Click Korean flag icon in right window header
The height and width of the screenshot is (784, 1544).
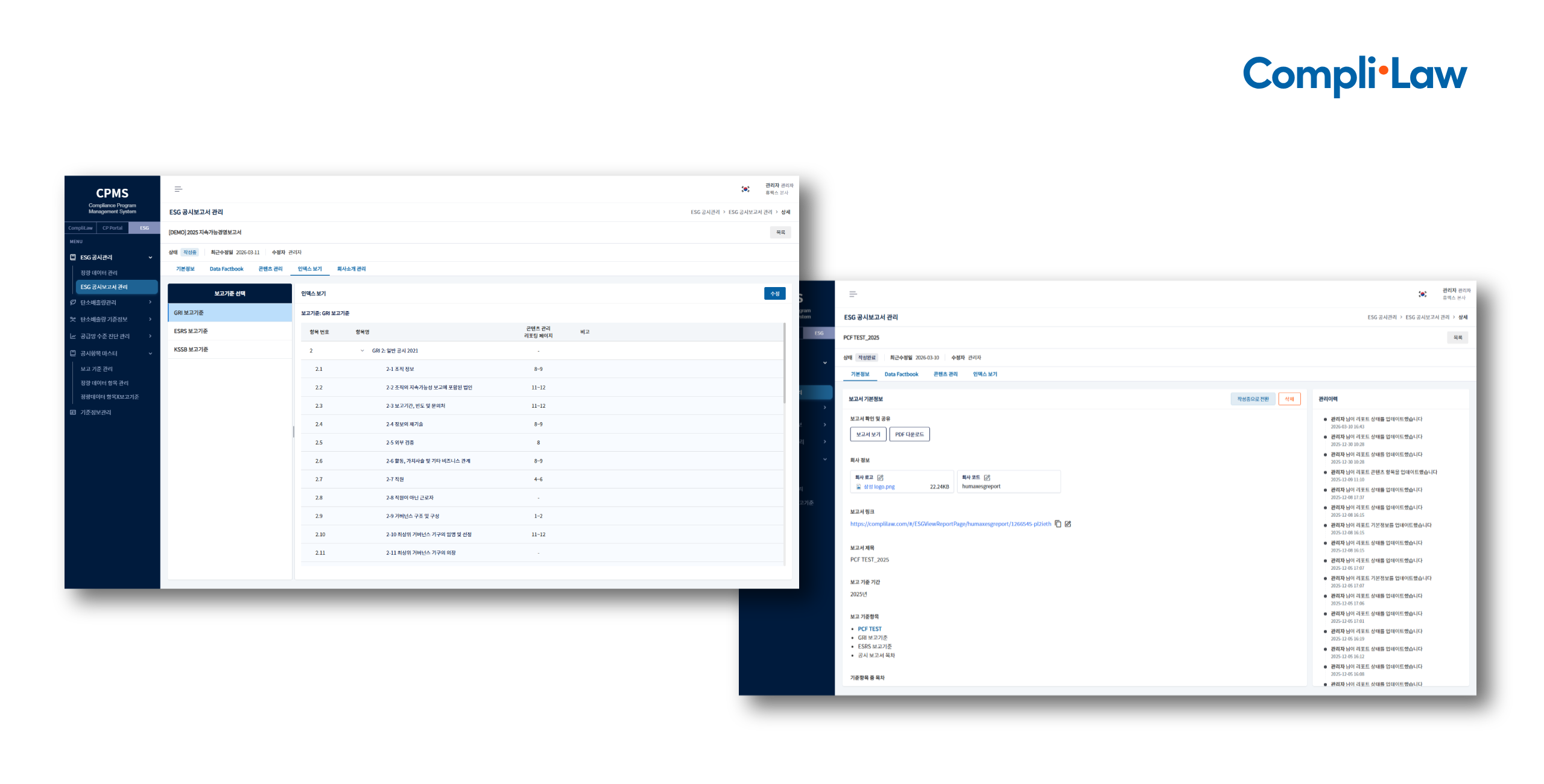[1422, 294]
